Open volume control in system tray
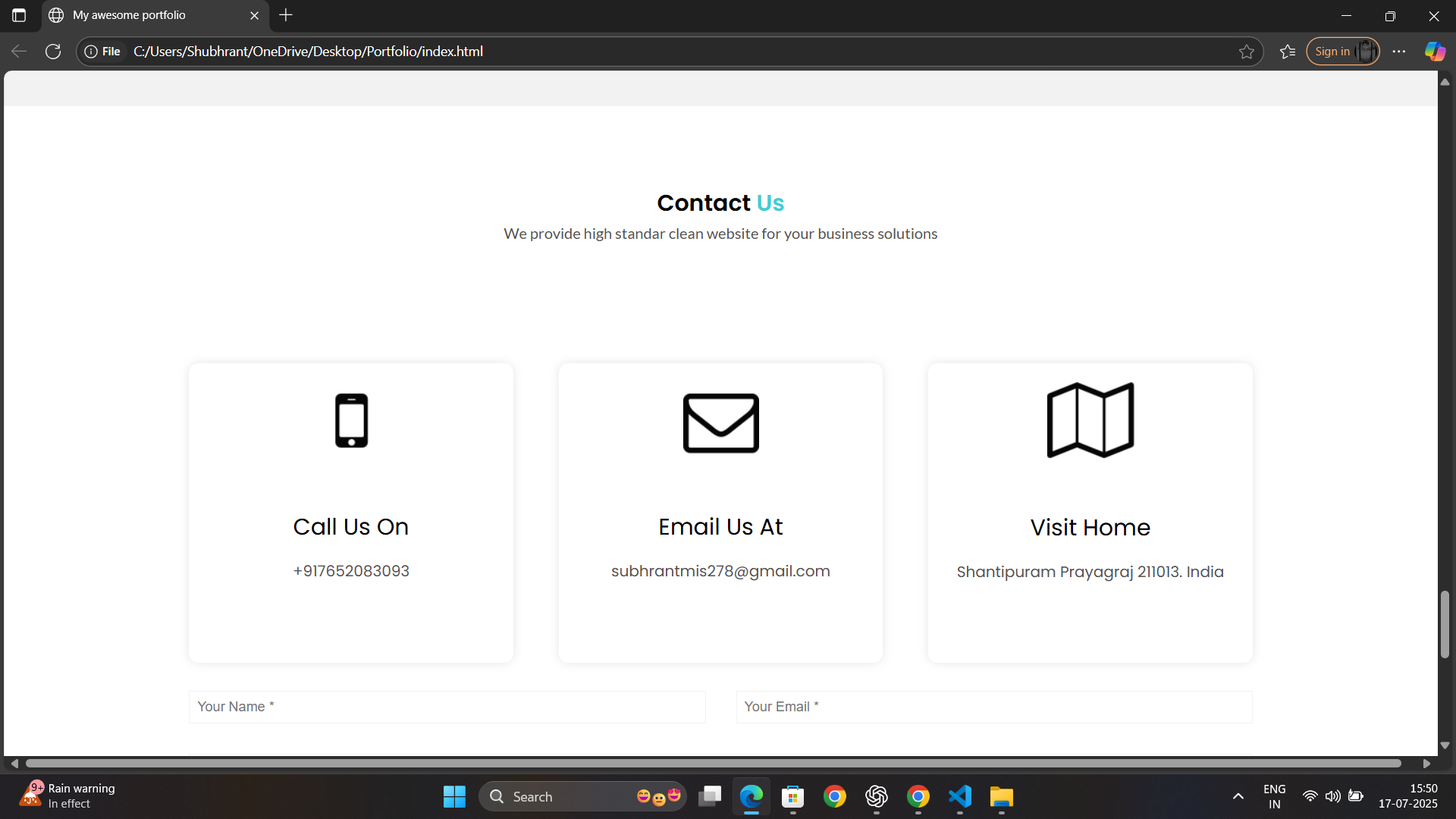 click(x=1332, y=796)
